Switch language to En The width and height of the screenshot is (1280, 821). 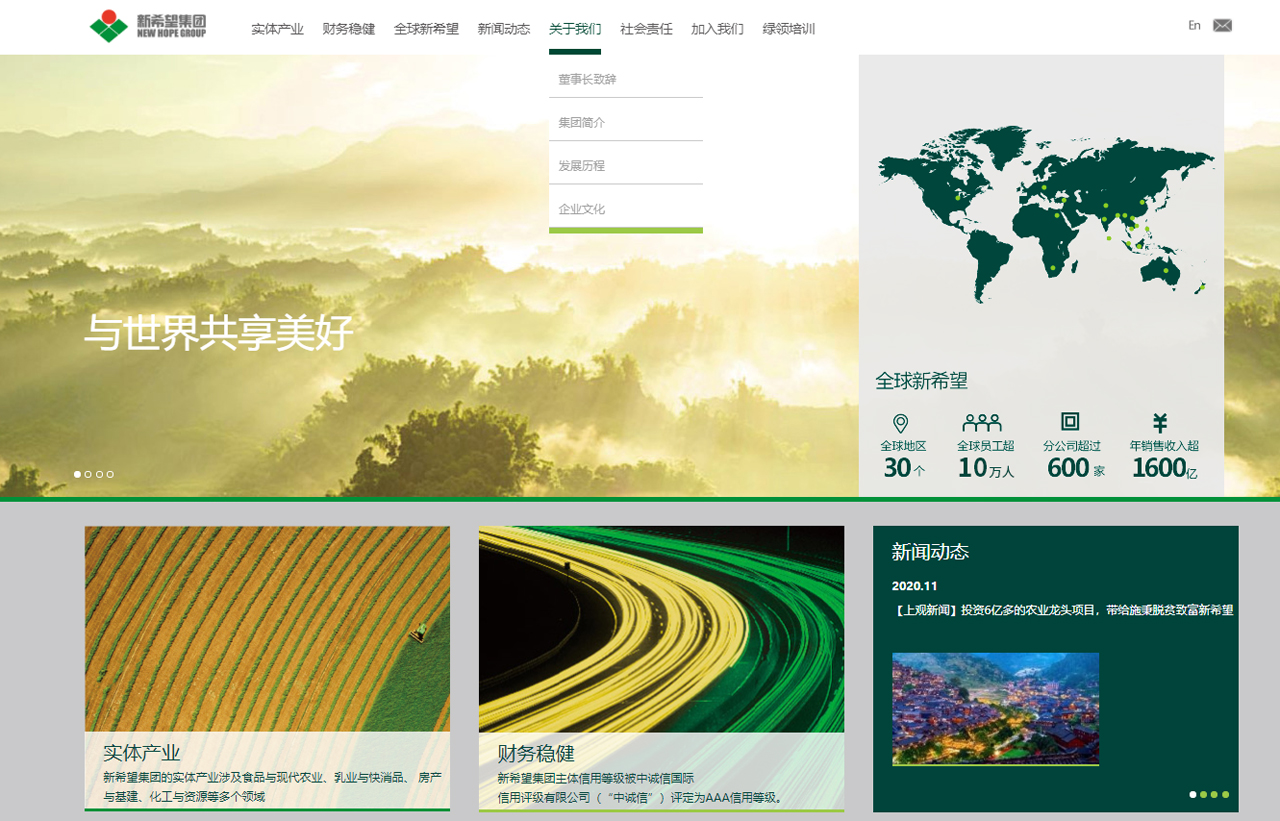[x=1194, y=26]
